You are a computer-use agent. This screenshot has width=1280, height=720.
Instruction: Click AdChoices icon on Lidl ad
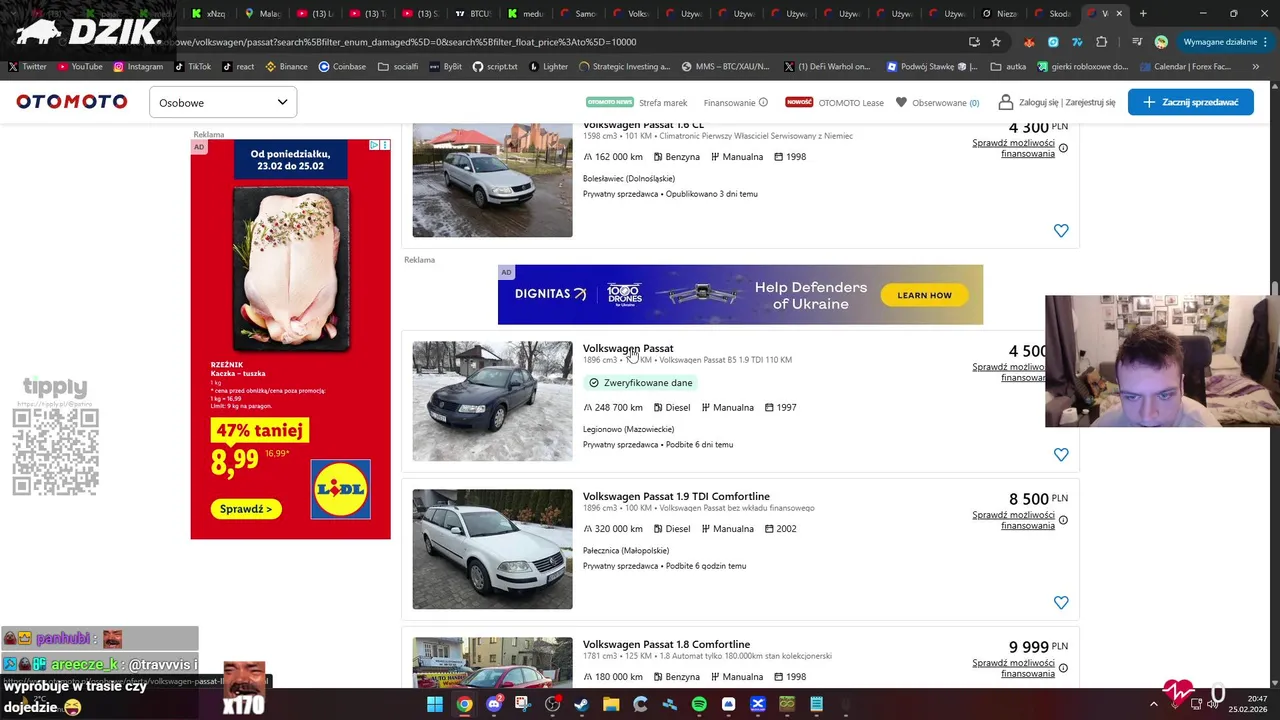pyautogui.click(x=375, y=145)
